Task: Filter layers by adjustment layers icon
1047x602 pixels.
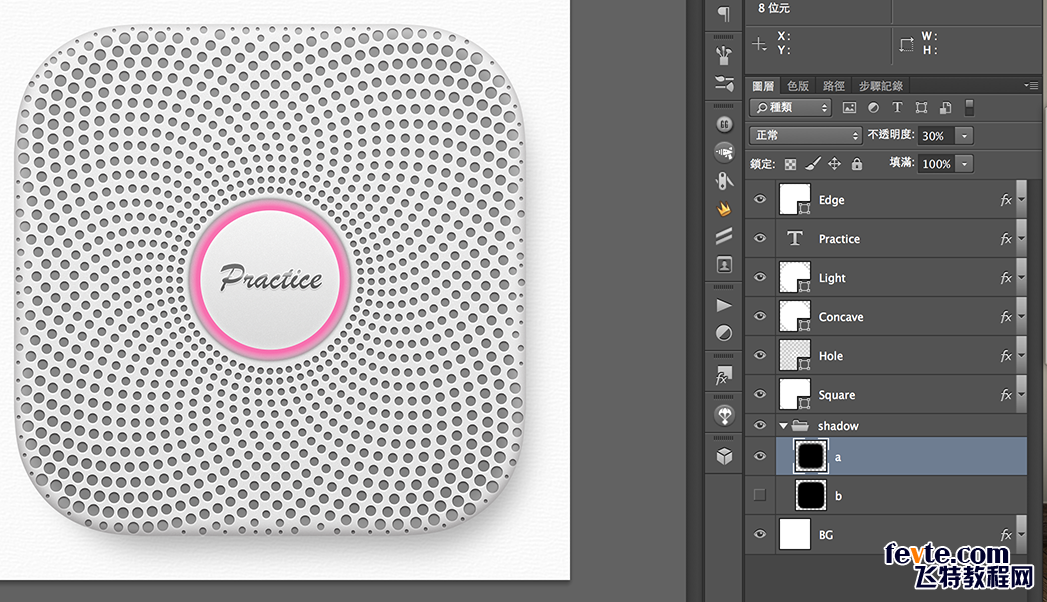Action: coord(873,107)
